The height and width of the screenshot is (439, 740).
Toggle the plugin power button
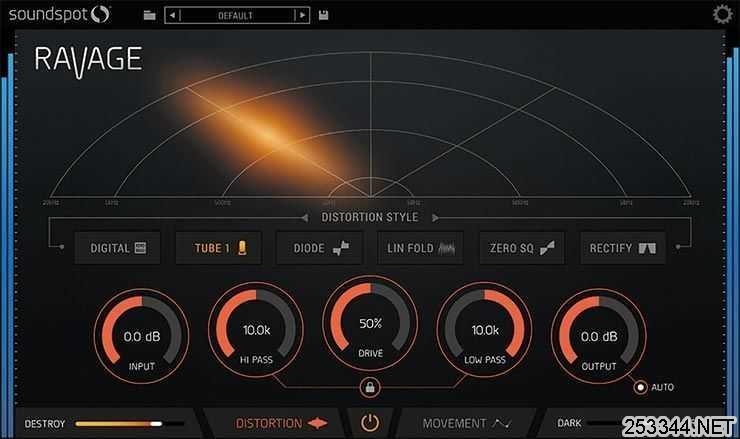[x=370, y=423]
